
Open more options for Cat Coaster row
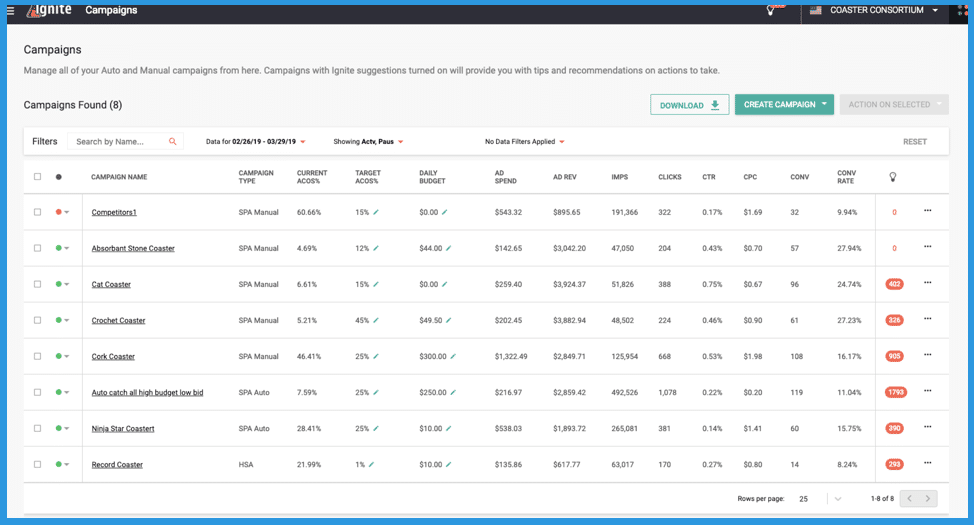(x=927, y=283)
